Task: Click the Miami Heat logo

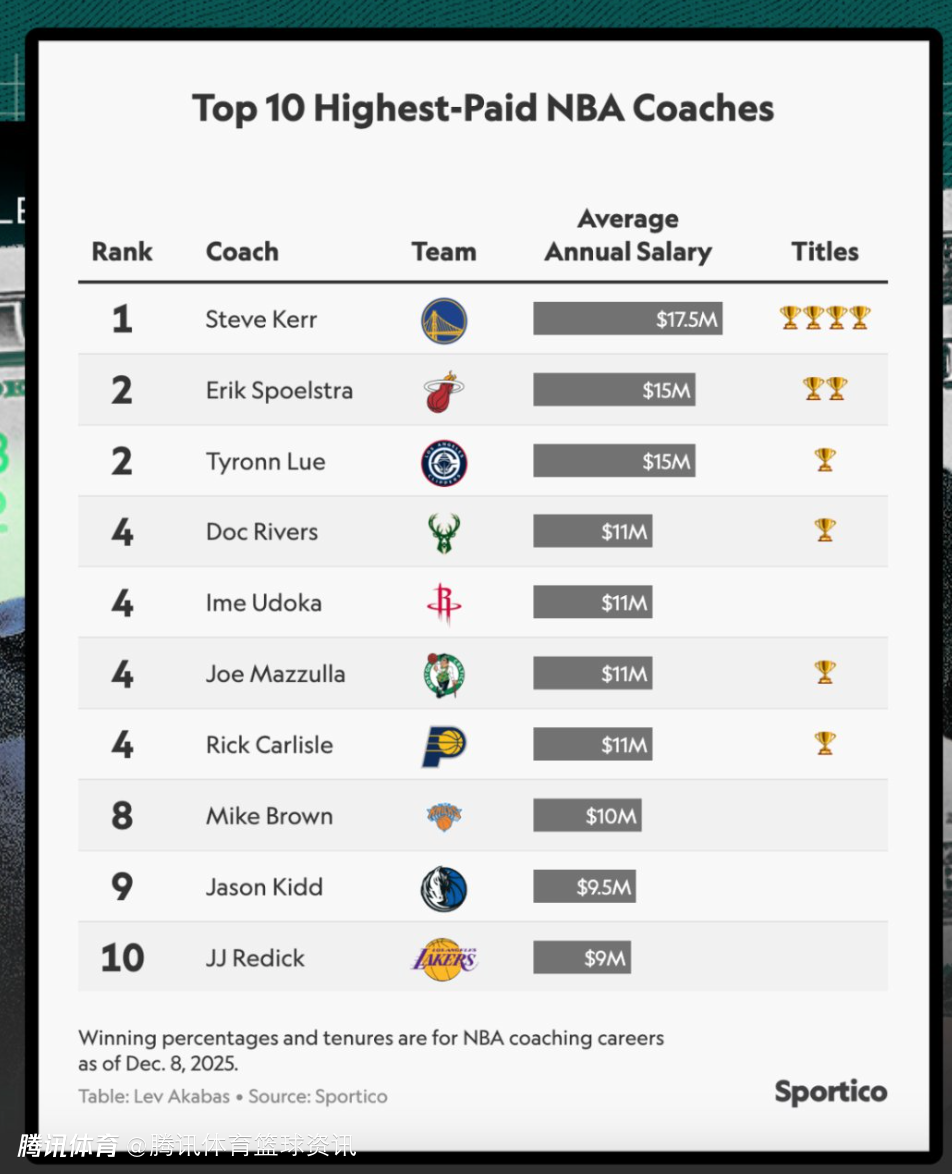Action: pos(443,391)
